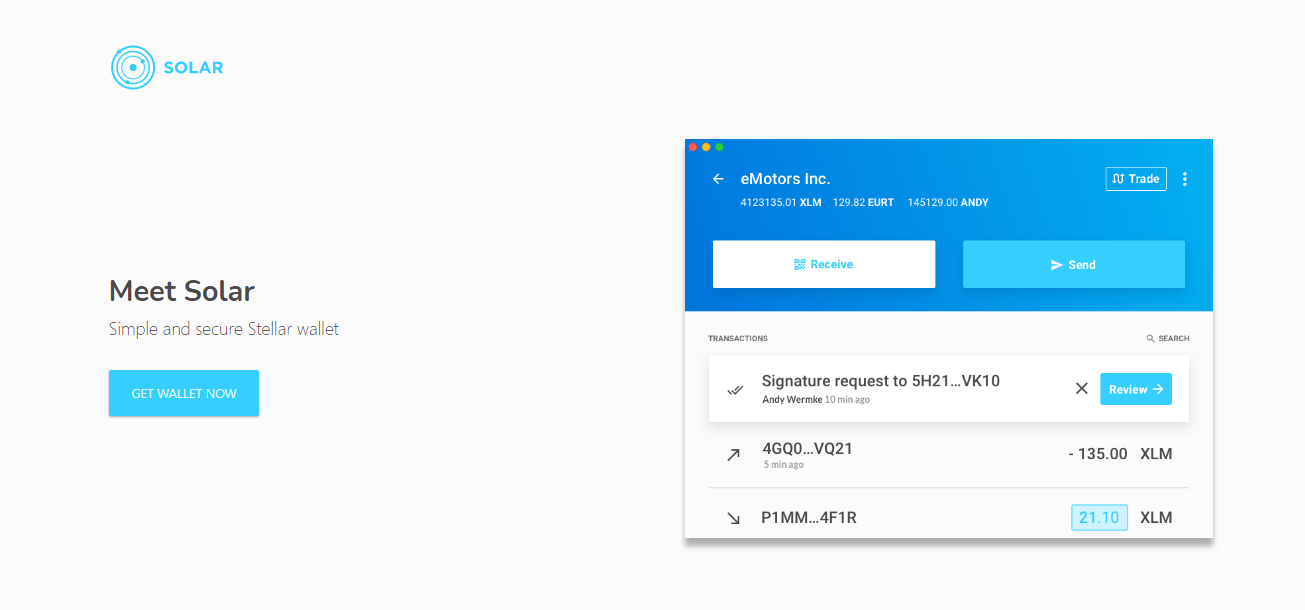Screen dimensions: 1305x610
Task: Click the 4123135.01 XLM balance
Action: (781, 203)
